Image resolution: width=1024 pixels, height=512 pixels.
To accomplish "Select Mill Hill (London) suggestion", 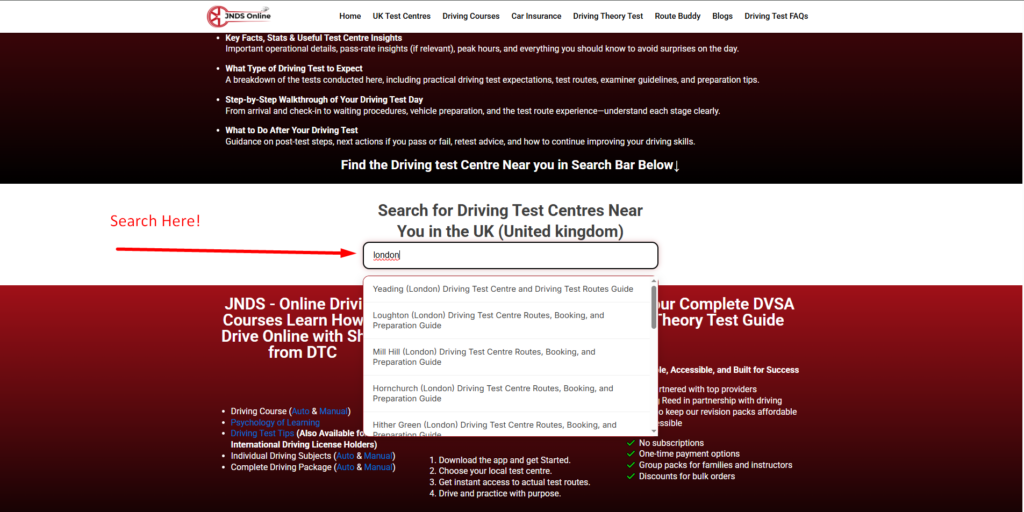I will pyautogui.click(x=507, y=357).
